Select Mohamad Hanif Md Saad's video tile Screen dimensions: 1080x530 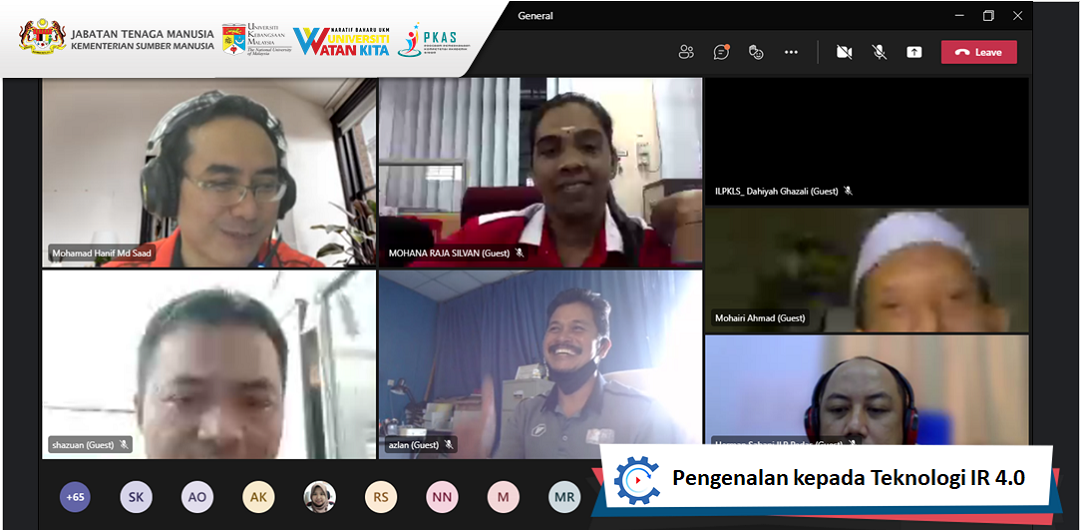pyautogui.click(x=209, y=170)
